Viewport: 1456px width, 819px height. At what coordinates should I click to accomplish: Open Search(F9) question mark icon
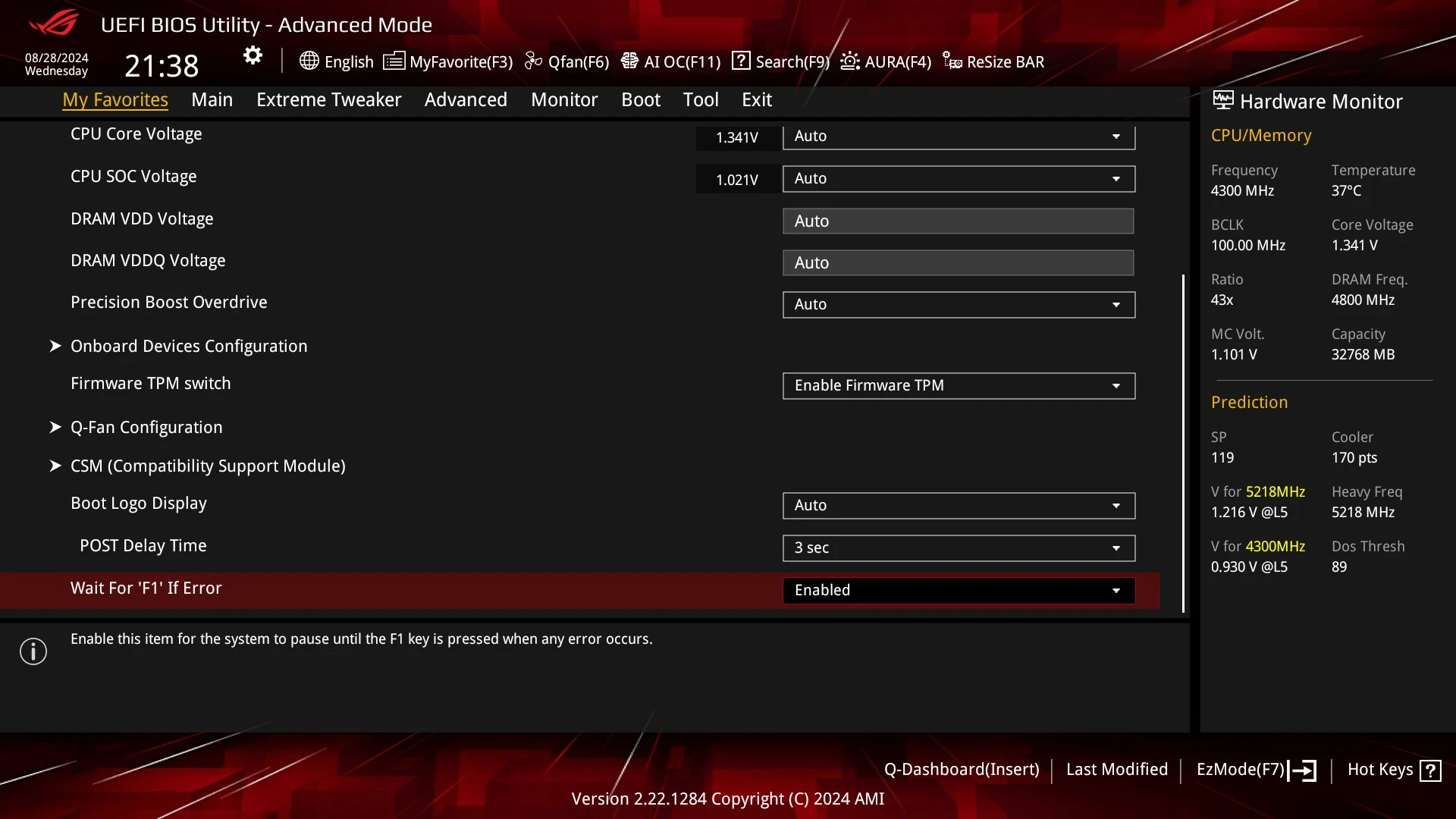coord(741,61)
